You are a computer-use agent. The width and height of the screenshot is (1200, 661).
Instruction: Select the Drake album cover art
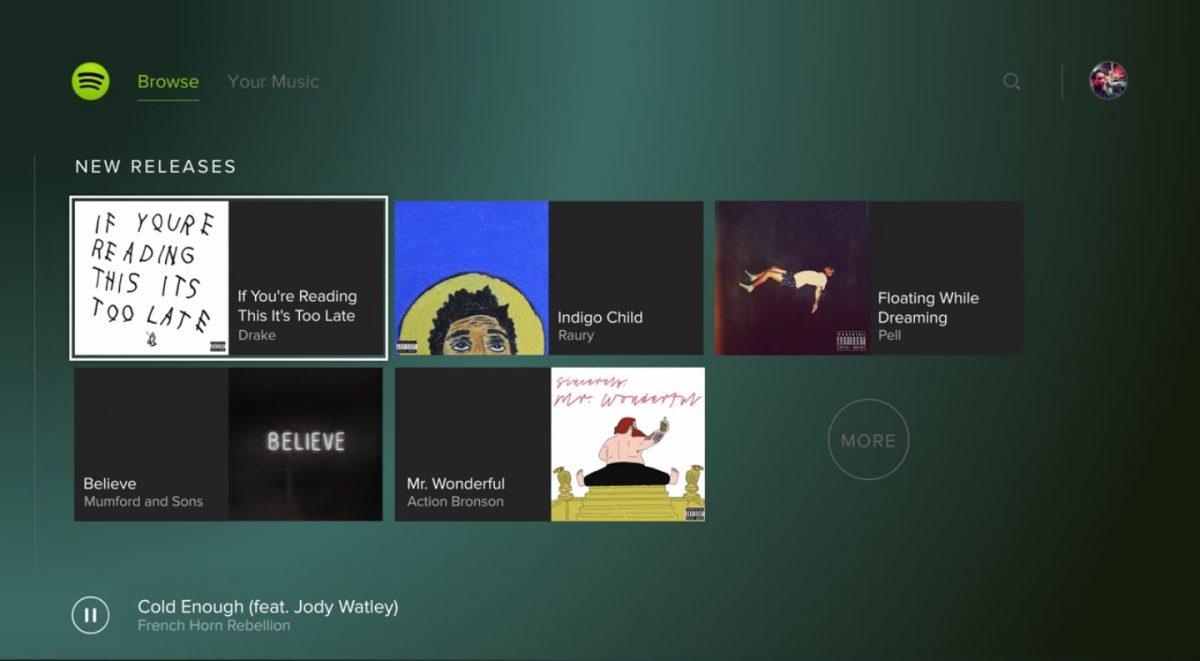[151, 278]
